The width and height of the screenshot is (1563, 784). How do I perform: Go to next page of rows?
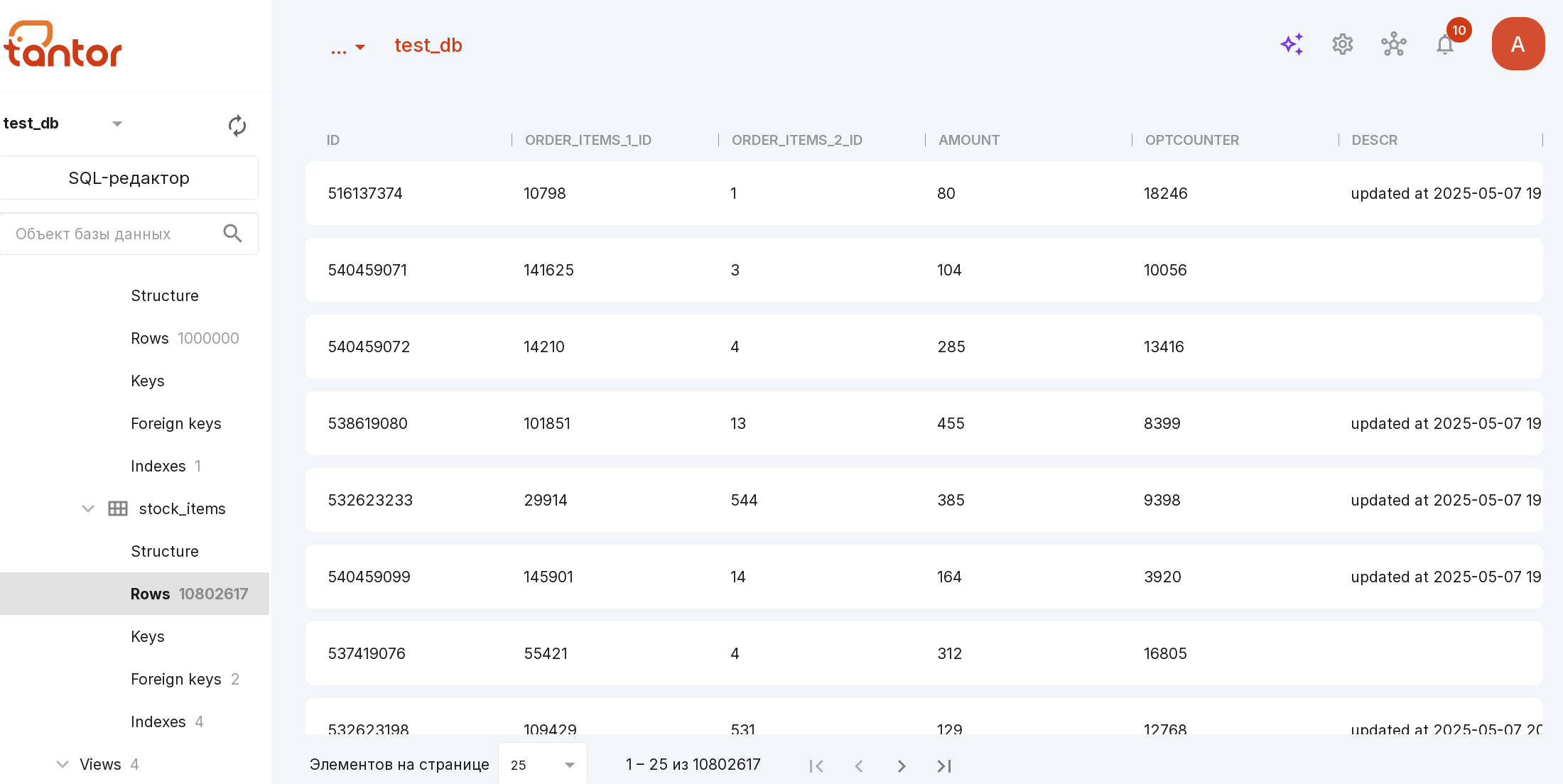[x=902, y=766]
